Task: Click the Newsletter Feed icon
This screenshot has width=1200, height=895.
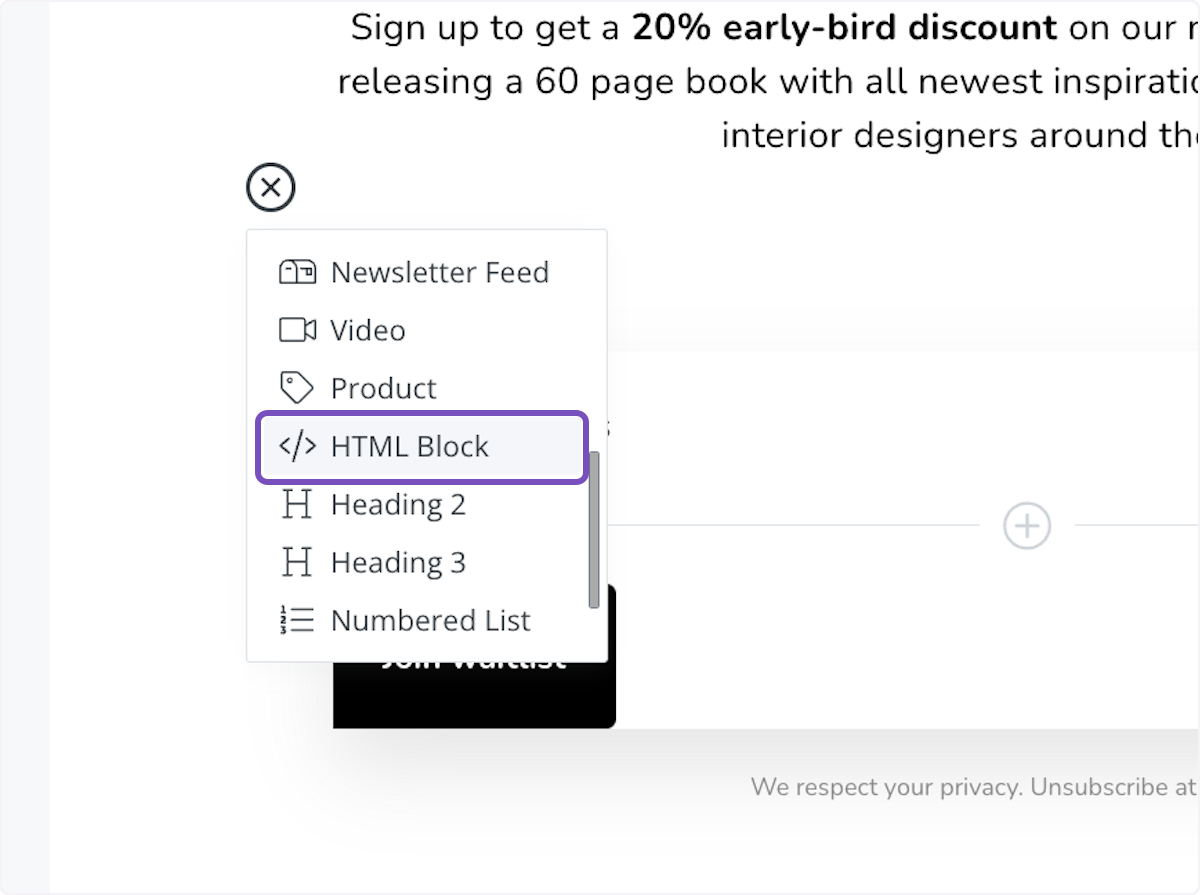Action: pos(295,272)
